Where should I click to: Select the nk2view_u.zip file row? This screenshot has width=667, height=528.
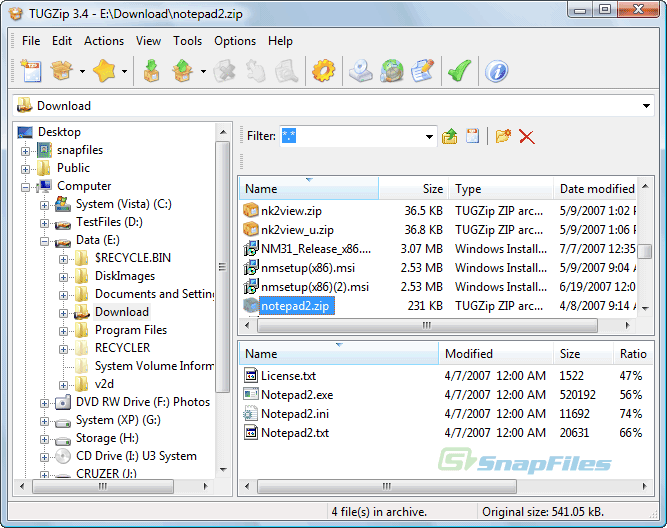click(438, 230)
